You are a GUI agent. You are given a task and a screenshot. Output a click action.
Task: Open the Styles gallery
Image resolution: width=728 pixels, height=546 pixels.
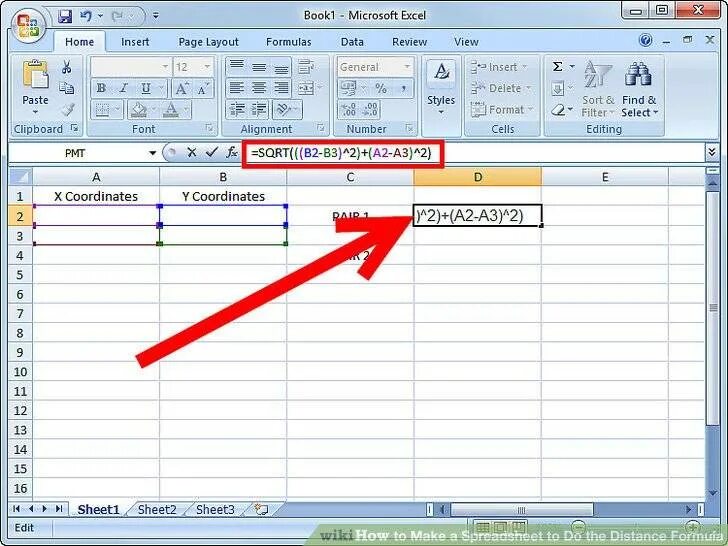point(441,88)
